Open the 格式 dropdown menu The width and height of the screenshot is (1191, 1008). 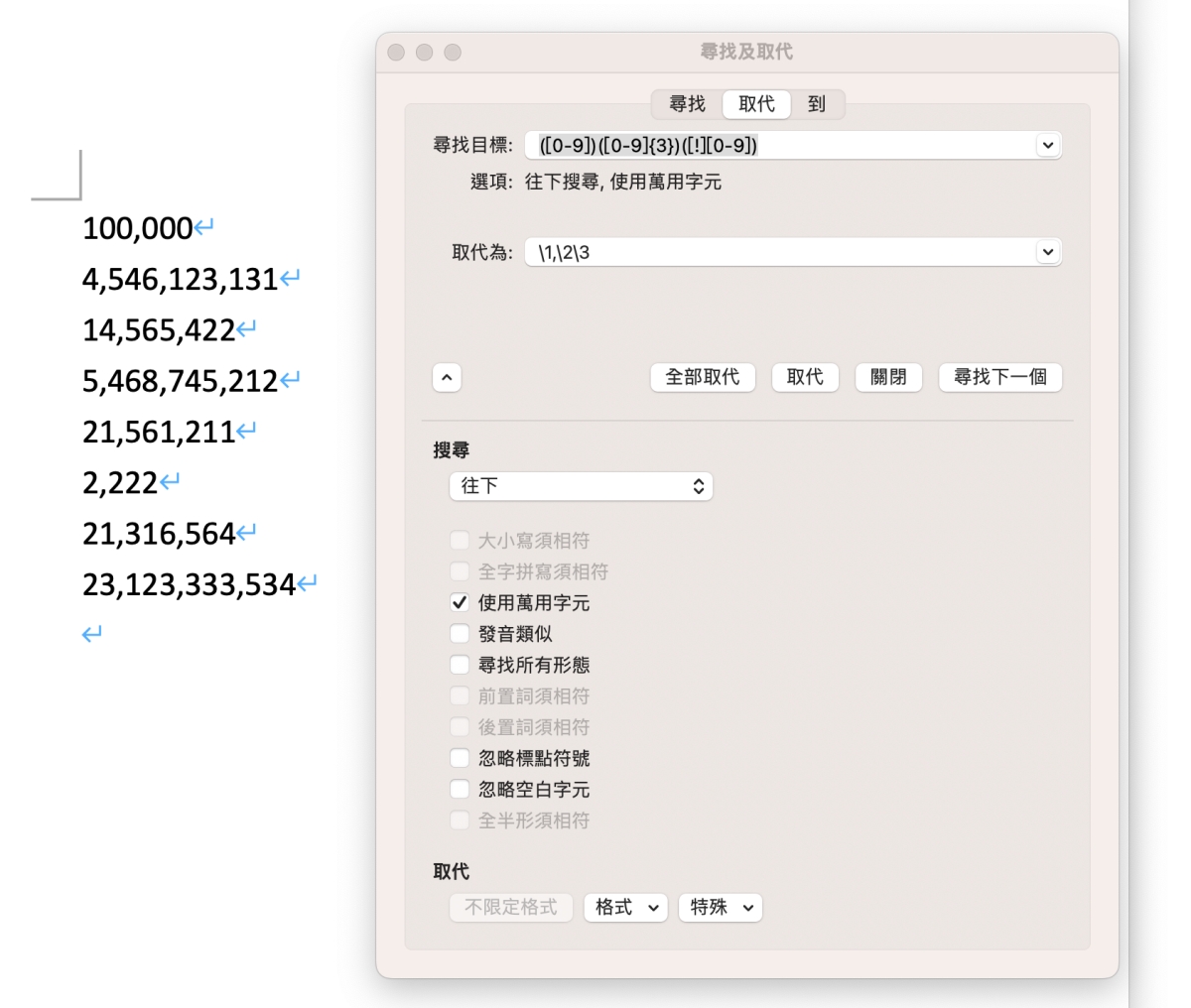(625, 907)
